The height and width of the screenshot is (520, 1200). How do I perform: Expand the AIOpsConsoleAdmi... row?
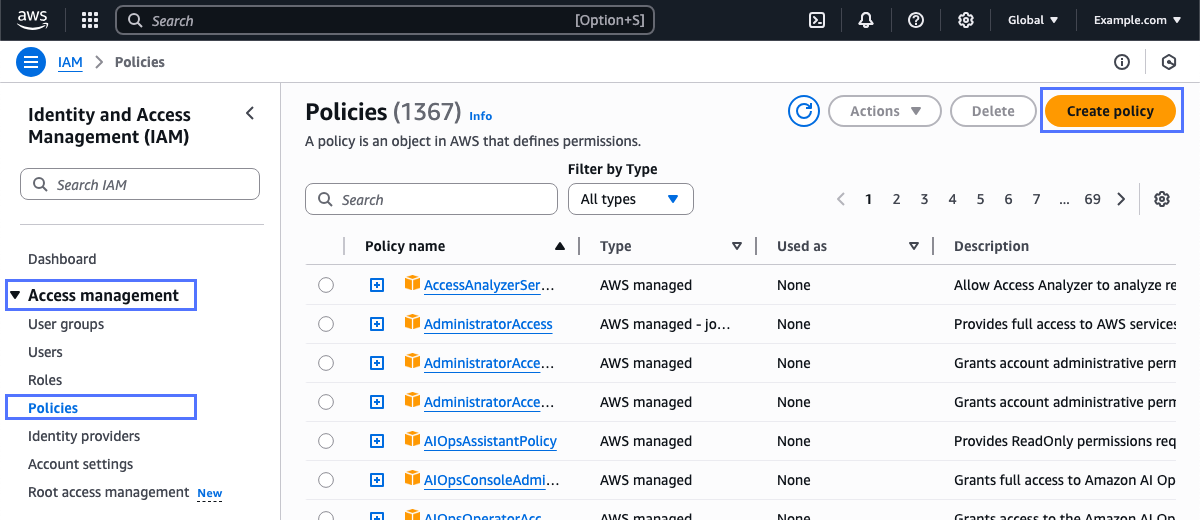(377, 480)
